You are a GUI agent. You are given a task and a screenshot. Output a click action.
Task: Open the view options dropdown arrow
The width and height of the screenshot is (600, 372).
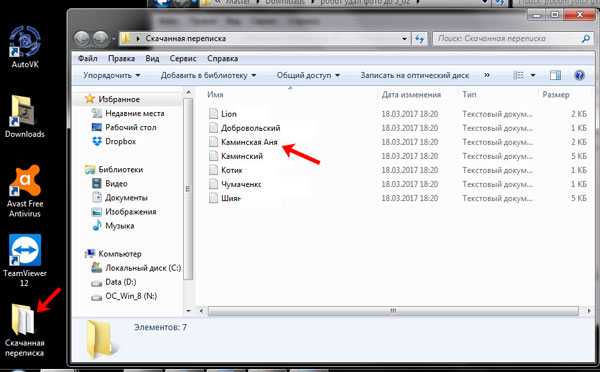click(533, 75)
